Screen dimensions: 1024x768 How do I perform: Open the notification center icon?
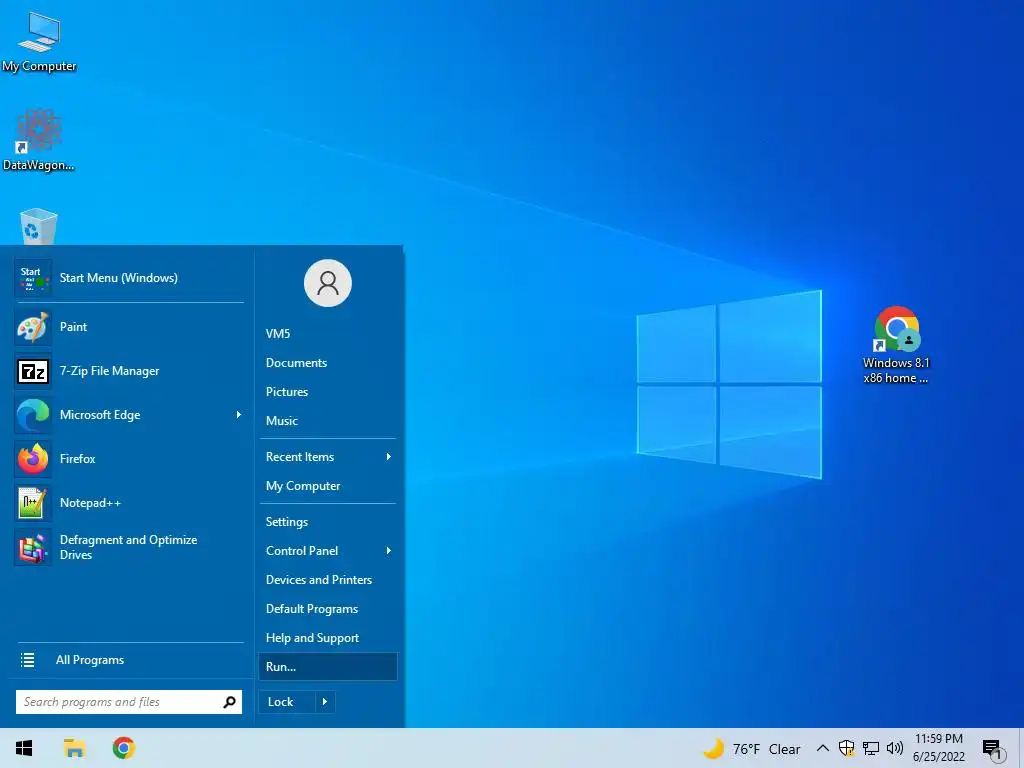993,749
